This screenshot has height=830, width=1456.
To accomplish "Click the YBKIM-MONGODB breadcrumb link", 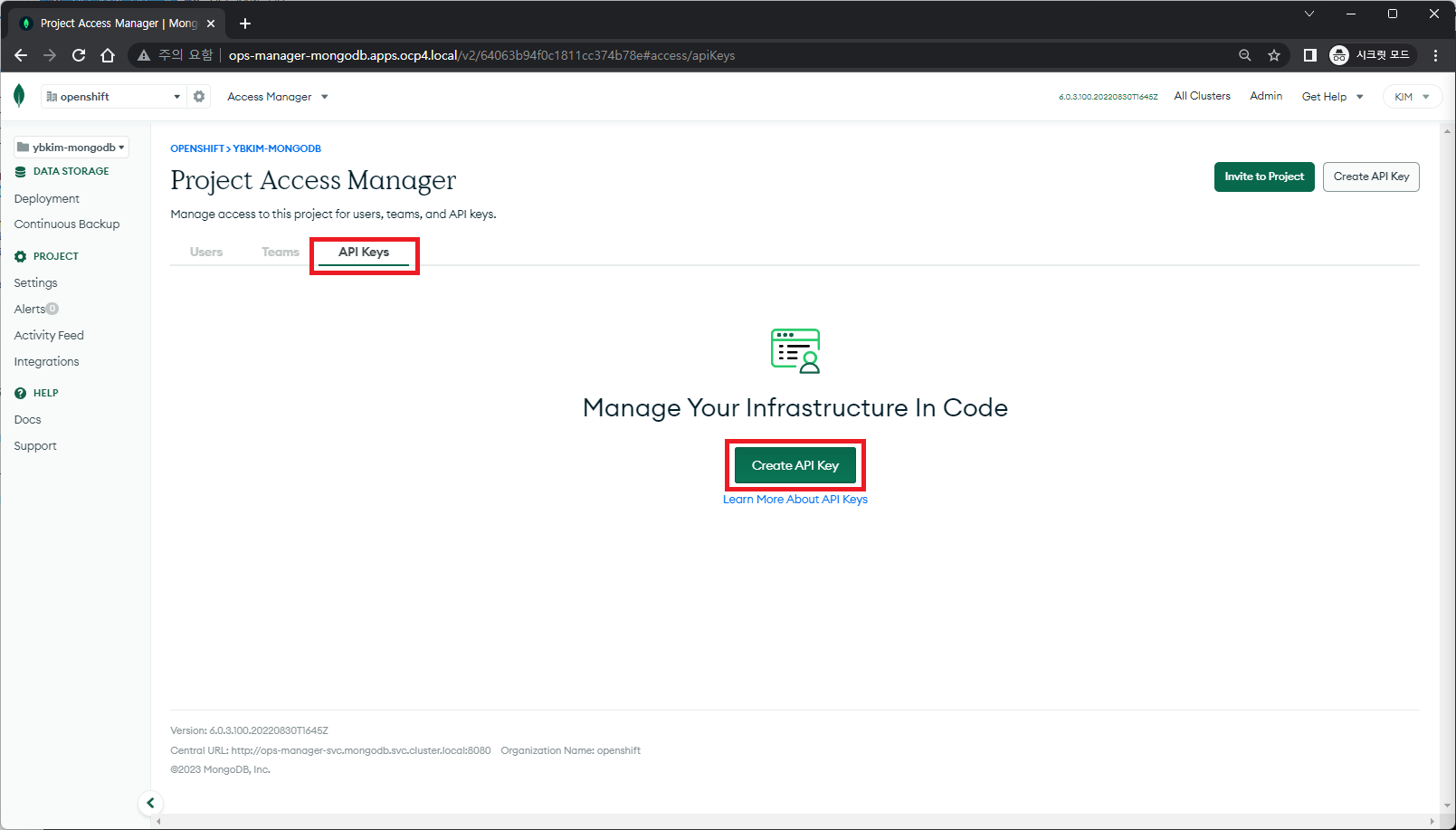I will pos(277,148).
